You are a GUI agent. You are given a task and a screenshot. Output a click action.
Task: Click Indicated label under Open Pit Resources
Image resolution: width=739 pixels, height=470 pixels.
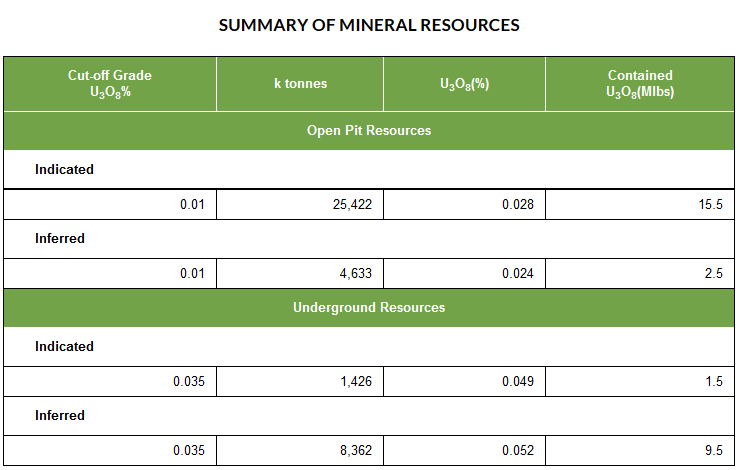click(65, 170)
